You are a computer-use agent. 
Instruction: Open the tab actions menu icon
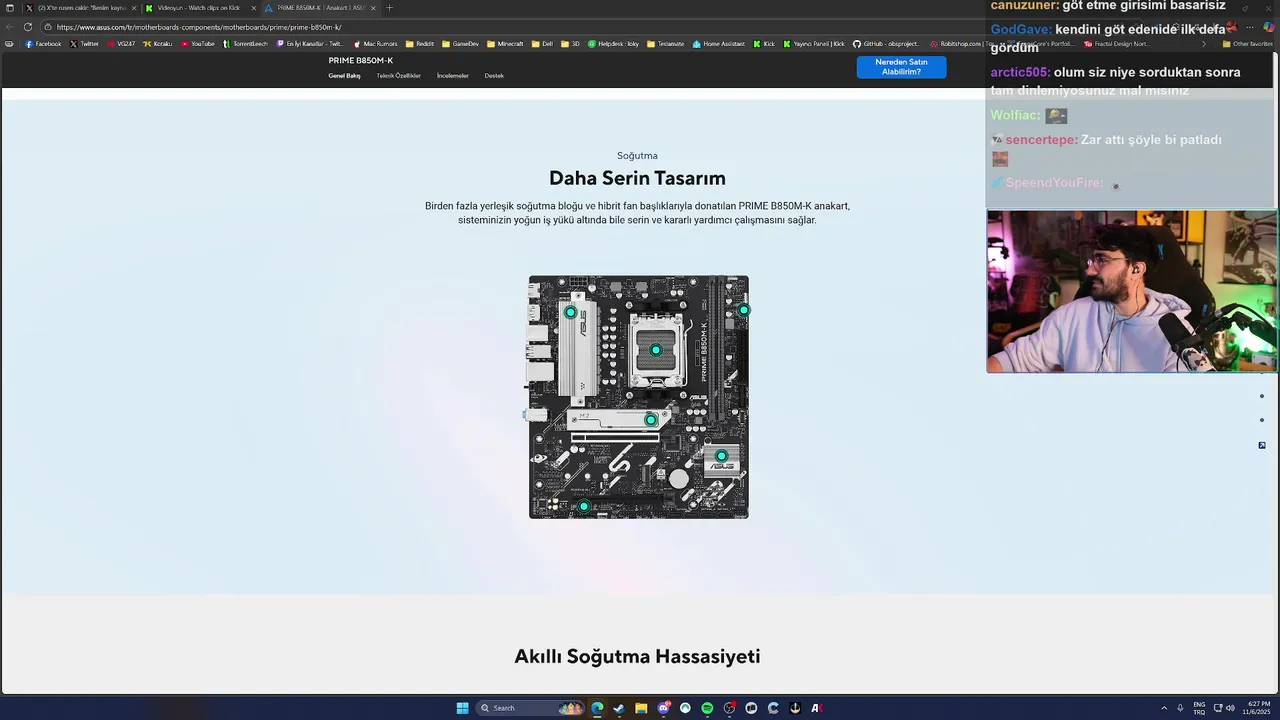10,8
